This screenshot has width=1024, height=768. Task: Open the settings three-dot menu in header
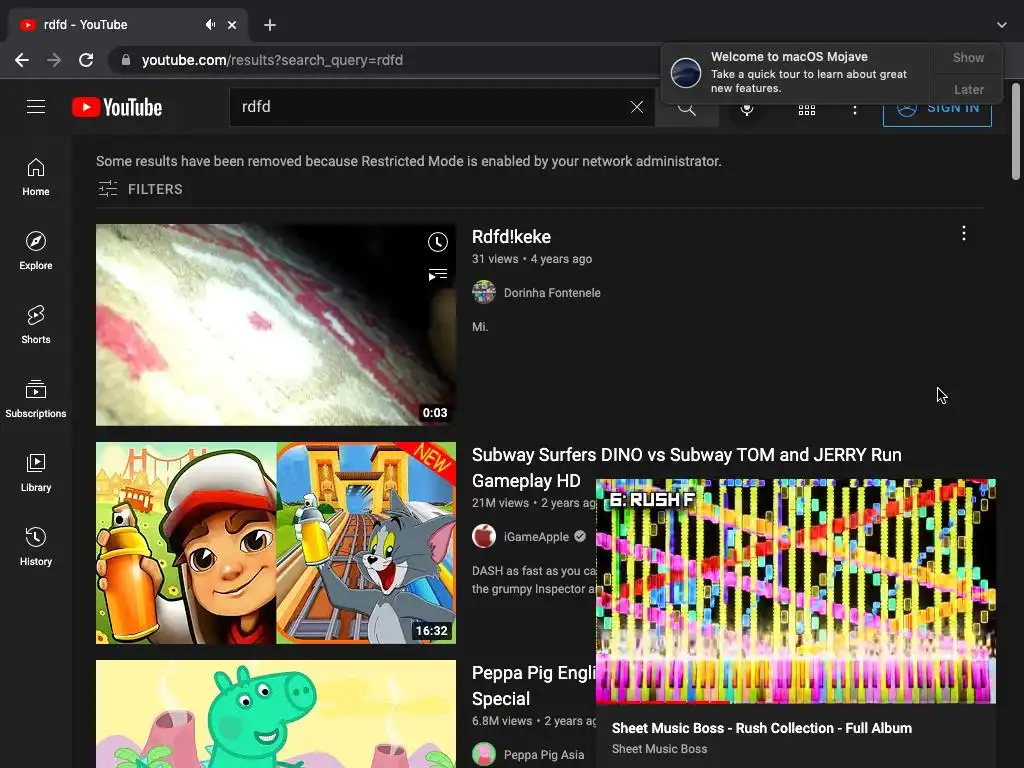(855, 110)
